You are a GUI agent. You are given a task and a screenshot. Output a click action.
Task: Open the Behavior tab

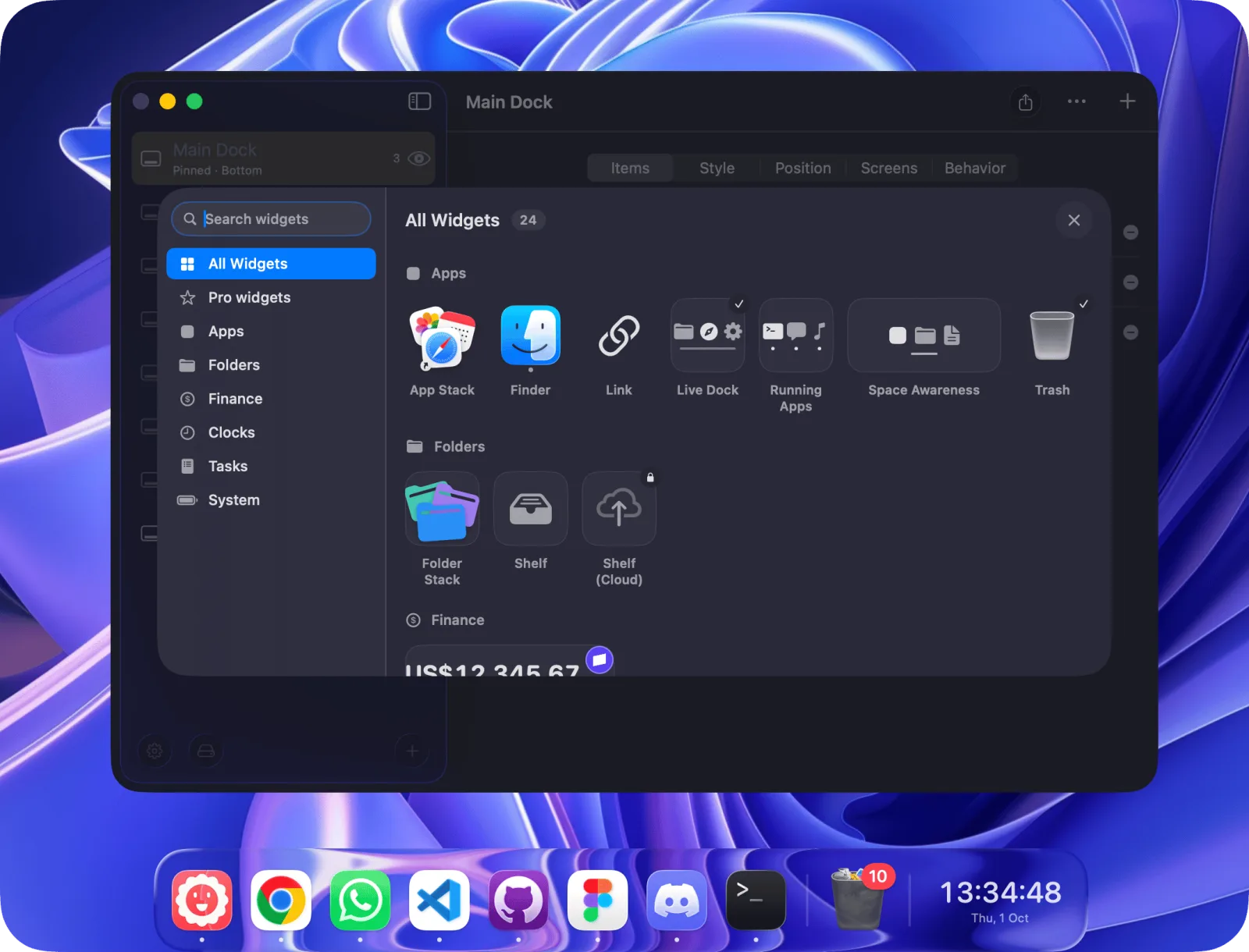pos(975,168)
